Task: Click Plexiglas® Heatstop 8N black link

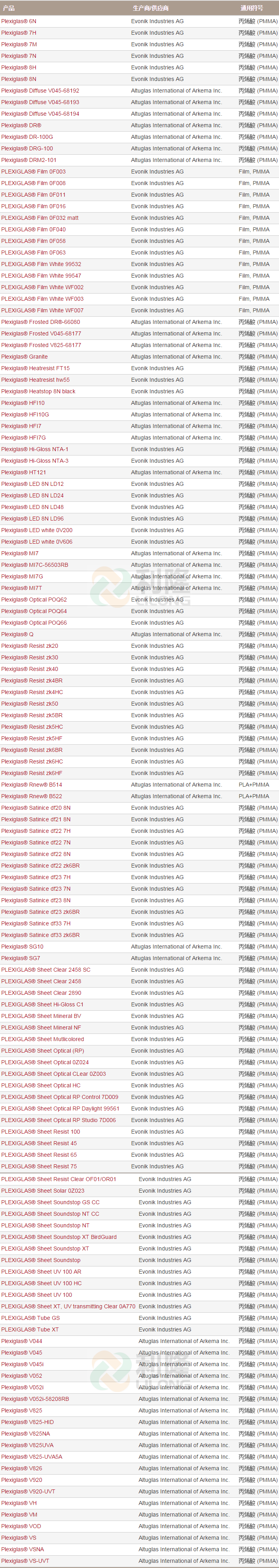Action: coord(38,391)
